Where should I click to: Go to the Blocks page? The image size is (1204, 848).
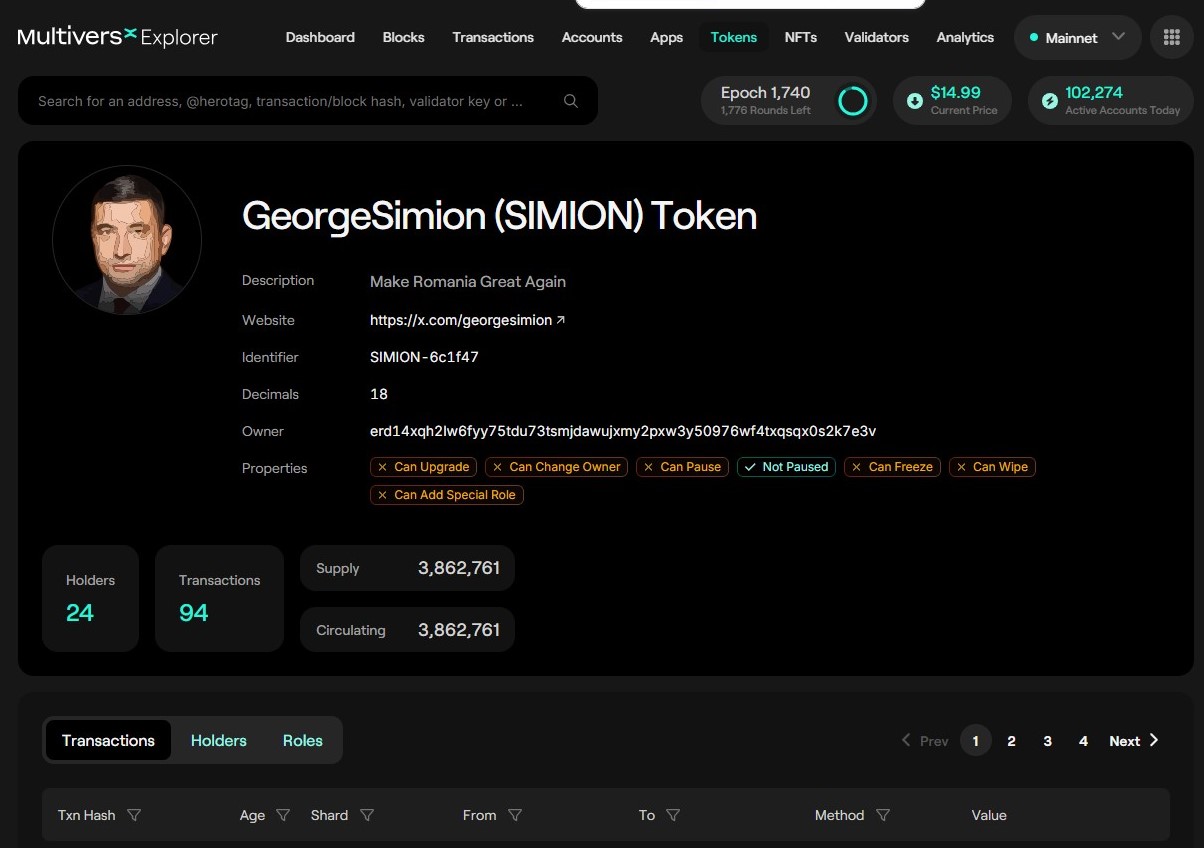(x=403, y=38)
